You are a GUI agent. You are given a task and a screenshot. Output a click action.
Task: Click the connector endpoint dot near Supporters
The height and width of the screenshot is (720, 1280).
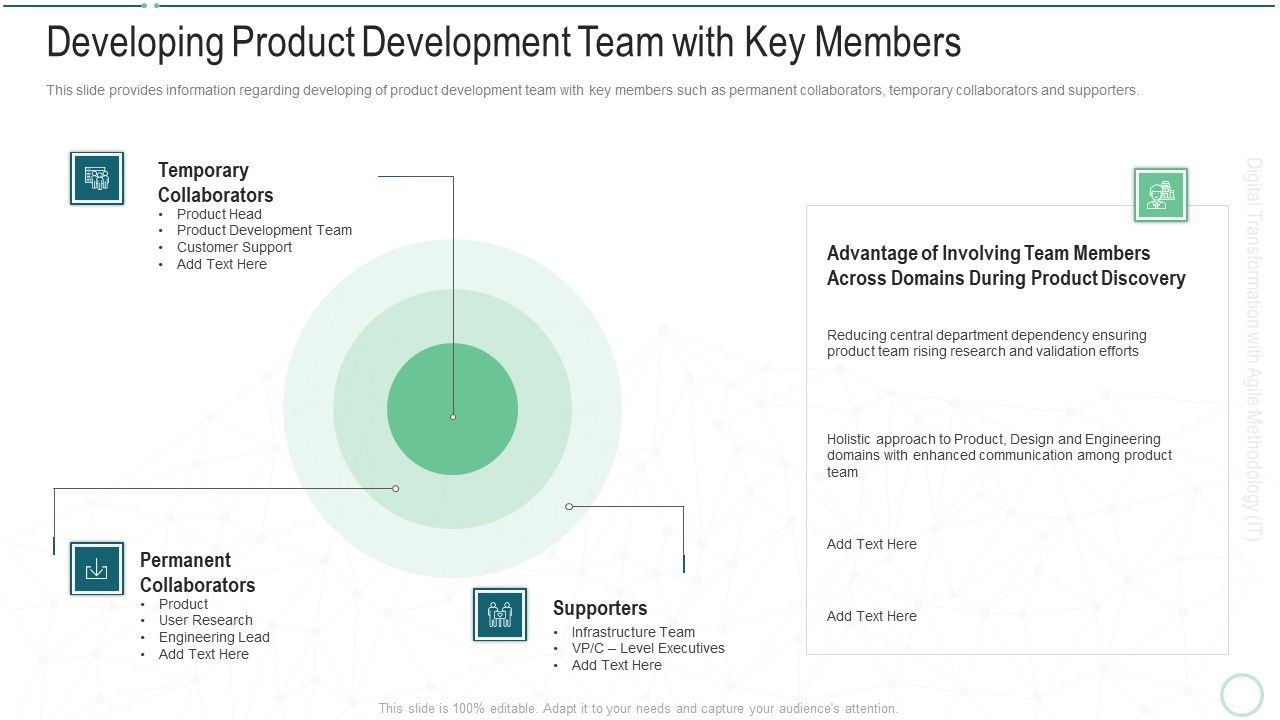(570, 506)
